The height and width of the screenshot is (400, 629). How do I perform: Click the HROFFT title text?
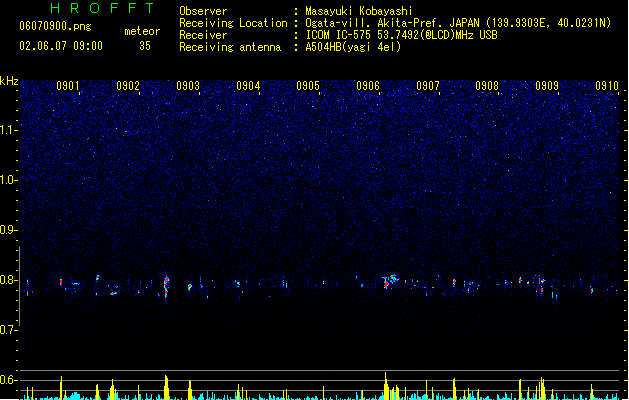pyautogui.click(x=102, y=8)
